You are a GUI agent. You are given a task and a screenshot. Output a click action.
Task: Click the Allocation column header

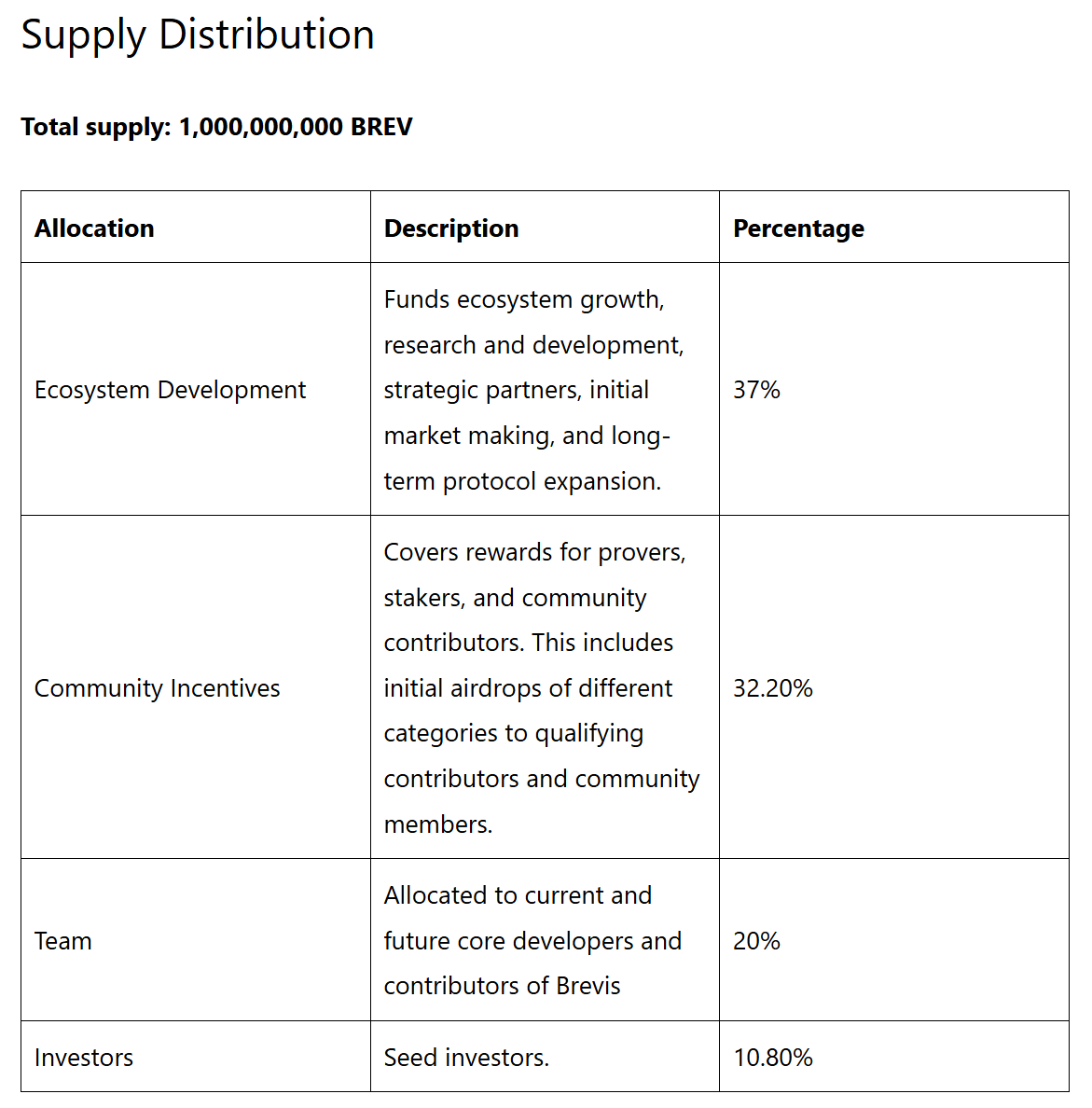94,229
